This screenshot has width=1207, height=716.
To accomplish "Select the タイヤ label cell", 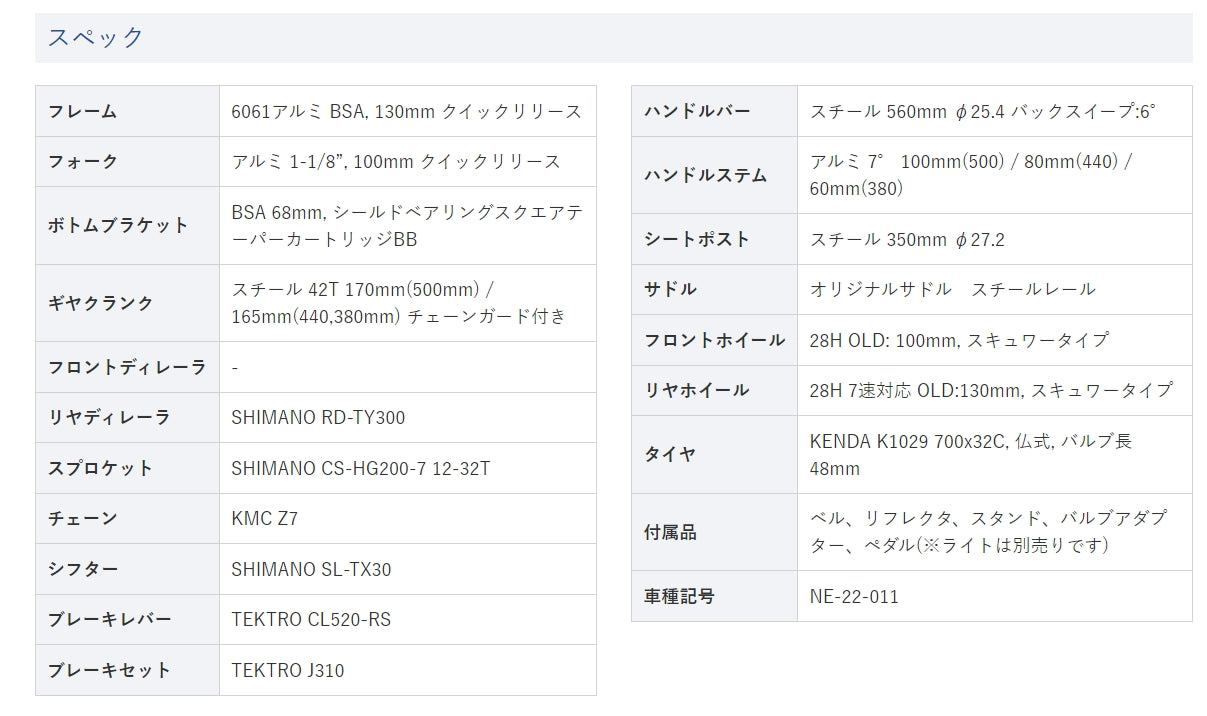I will point(714,454).
